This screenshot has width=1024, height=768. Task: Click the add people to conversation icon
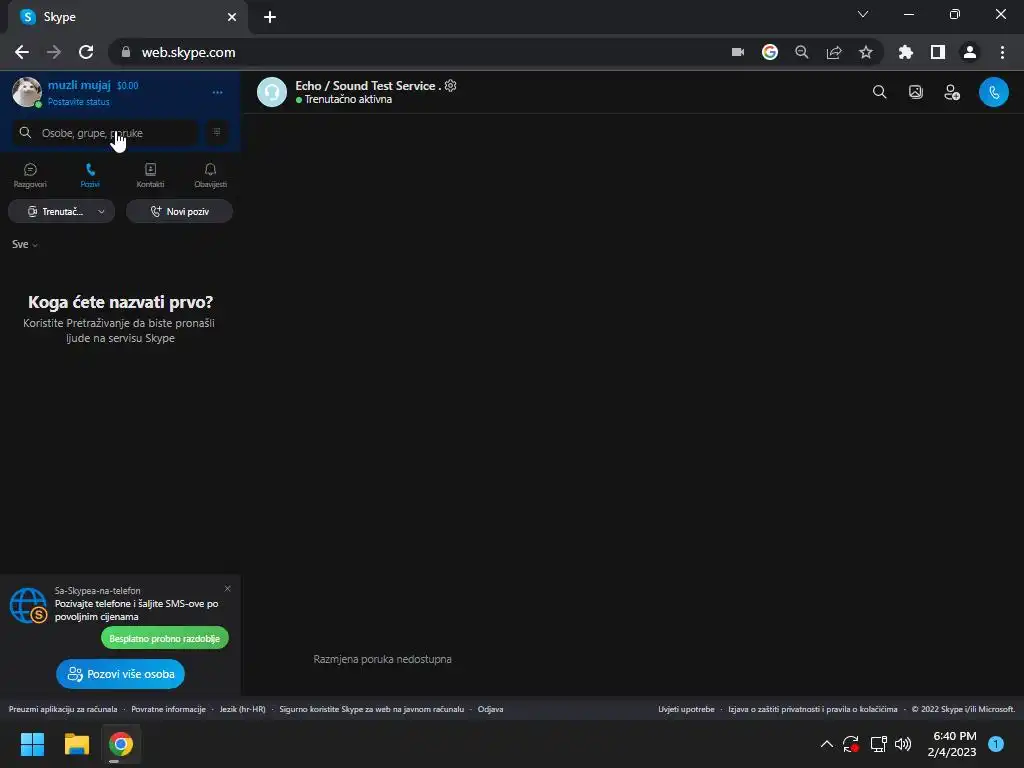952,92
